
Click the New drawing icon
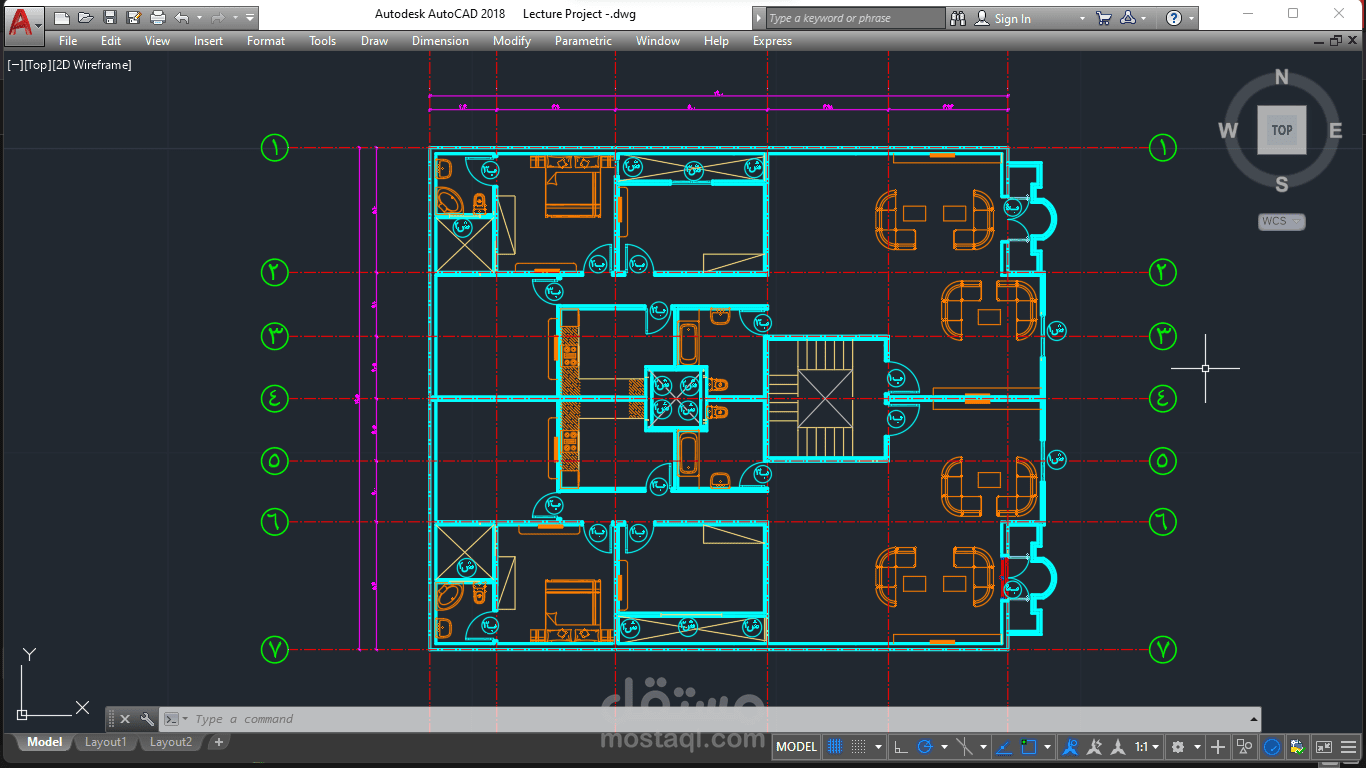point(62,18)
